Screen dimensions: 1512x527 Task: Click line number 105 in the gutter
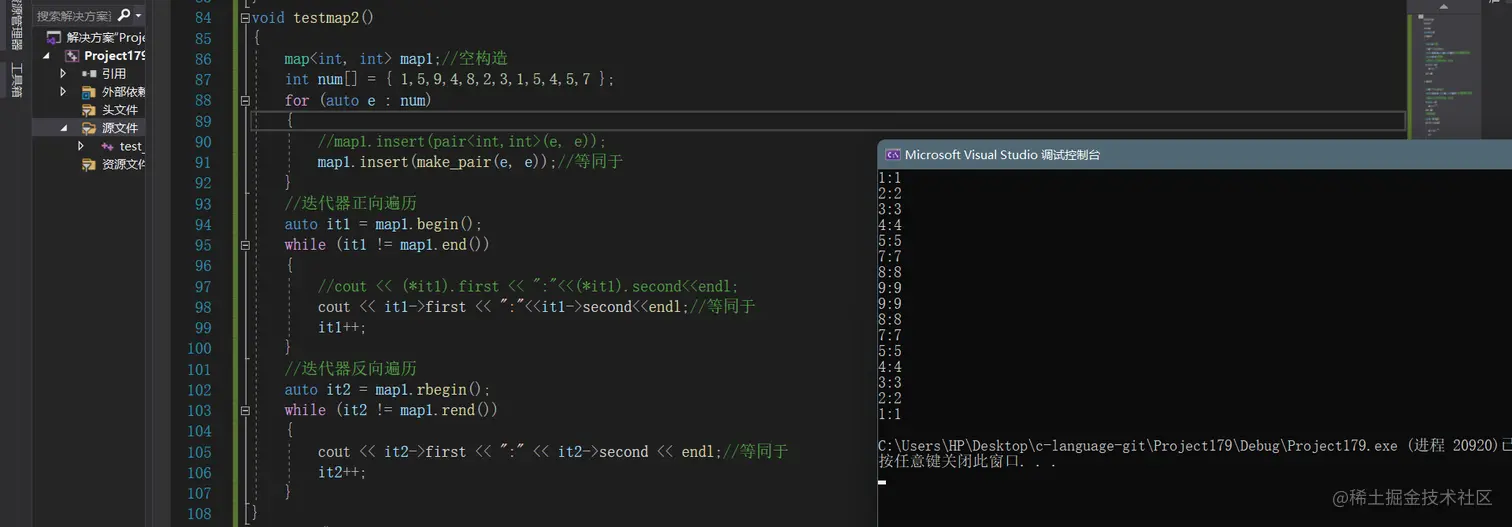tap(199, 452)
